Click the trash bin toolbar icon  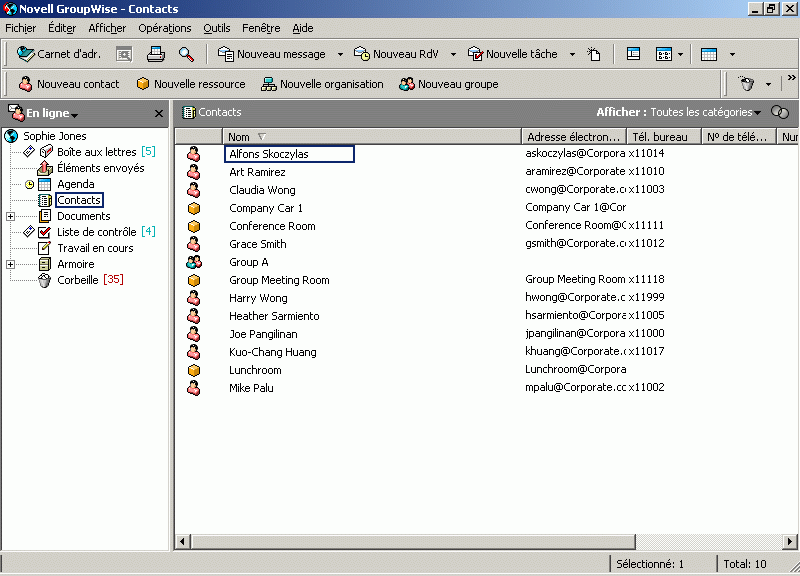point(746,84)
